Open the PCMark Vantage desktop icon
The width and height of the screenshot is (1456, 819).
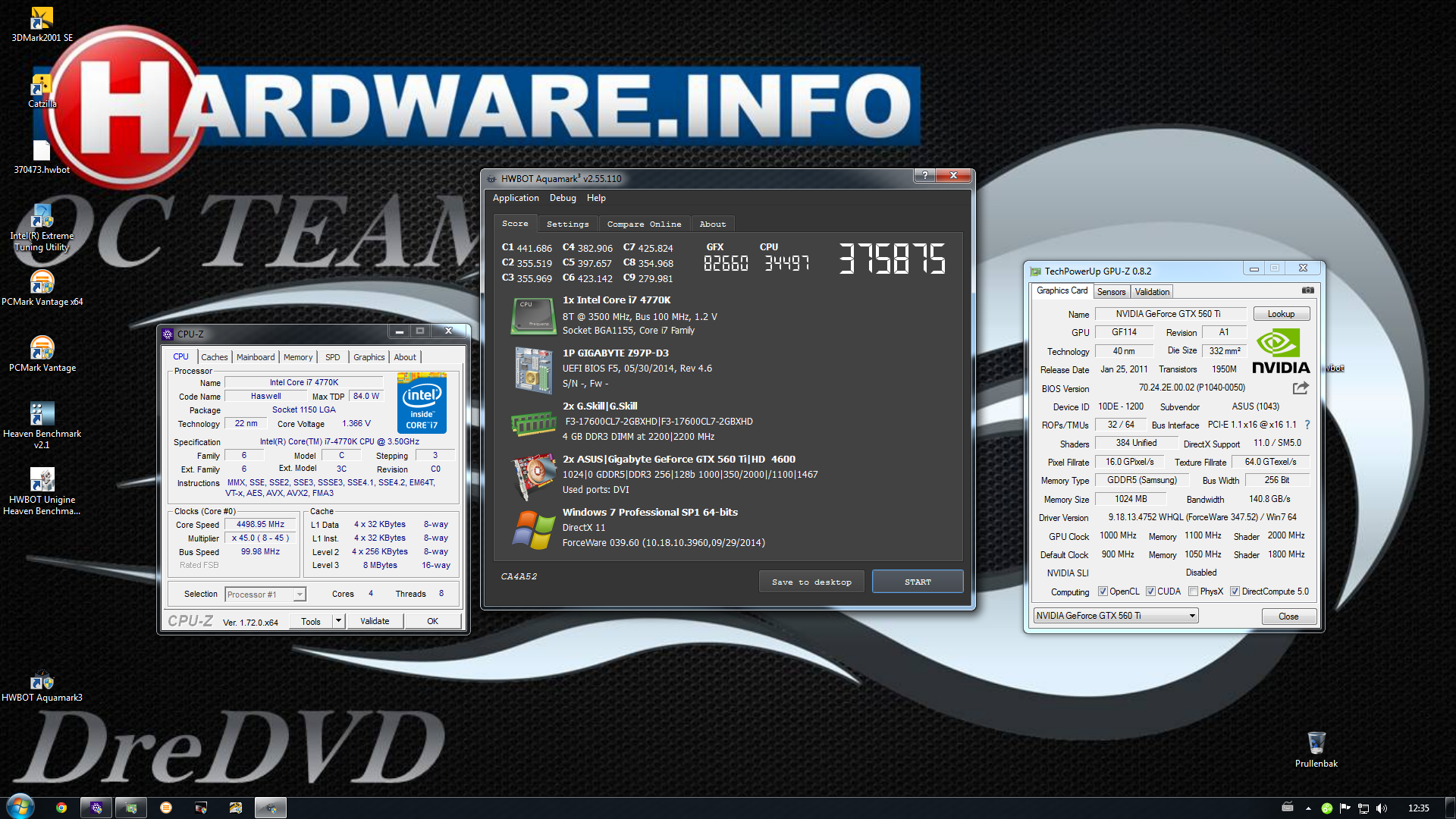[x=42, y=354]
